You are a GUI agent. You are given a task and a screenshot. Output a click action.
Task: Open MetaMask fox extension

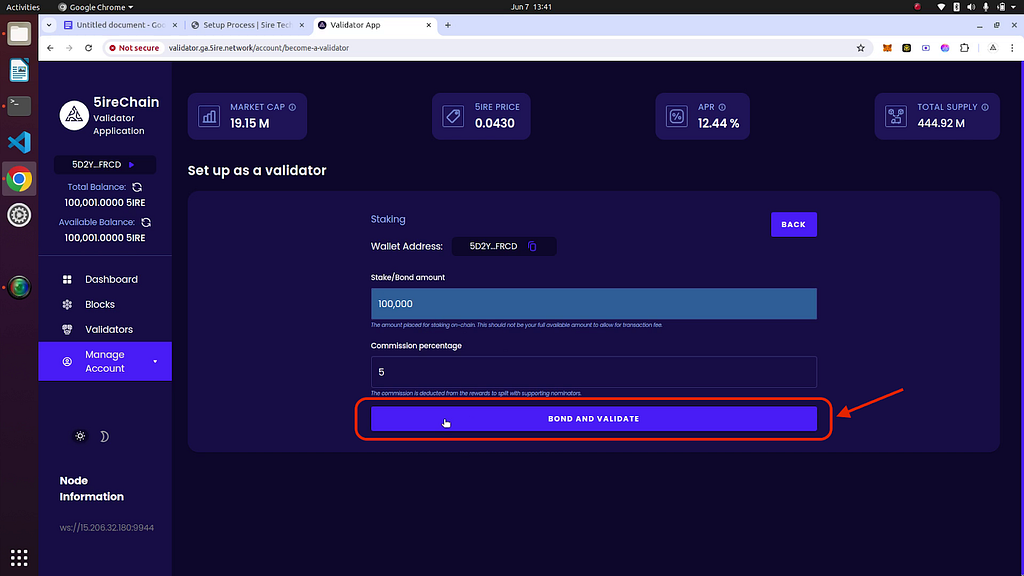tap(887, 48)
